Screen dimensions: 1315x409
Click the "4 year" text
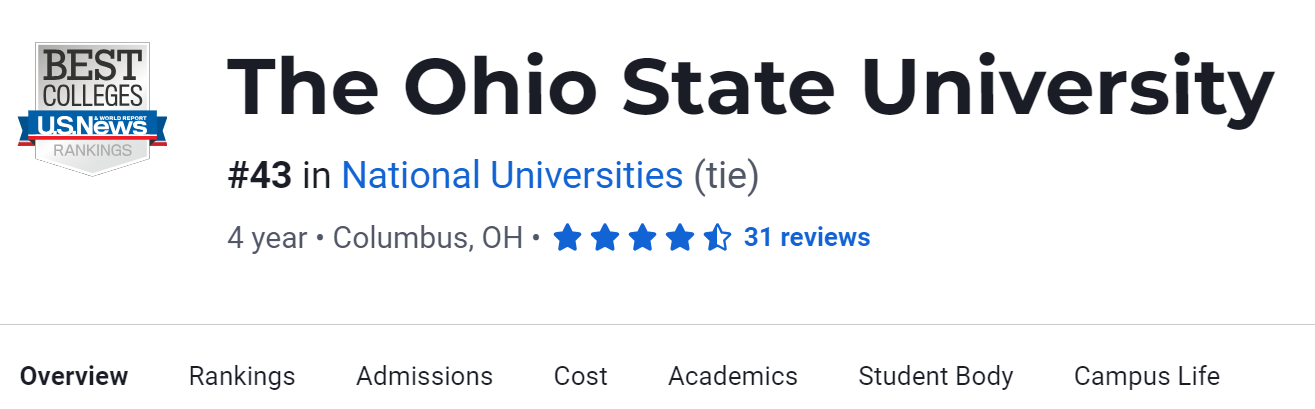coord(267,238)
